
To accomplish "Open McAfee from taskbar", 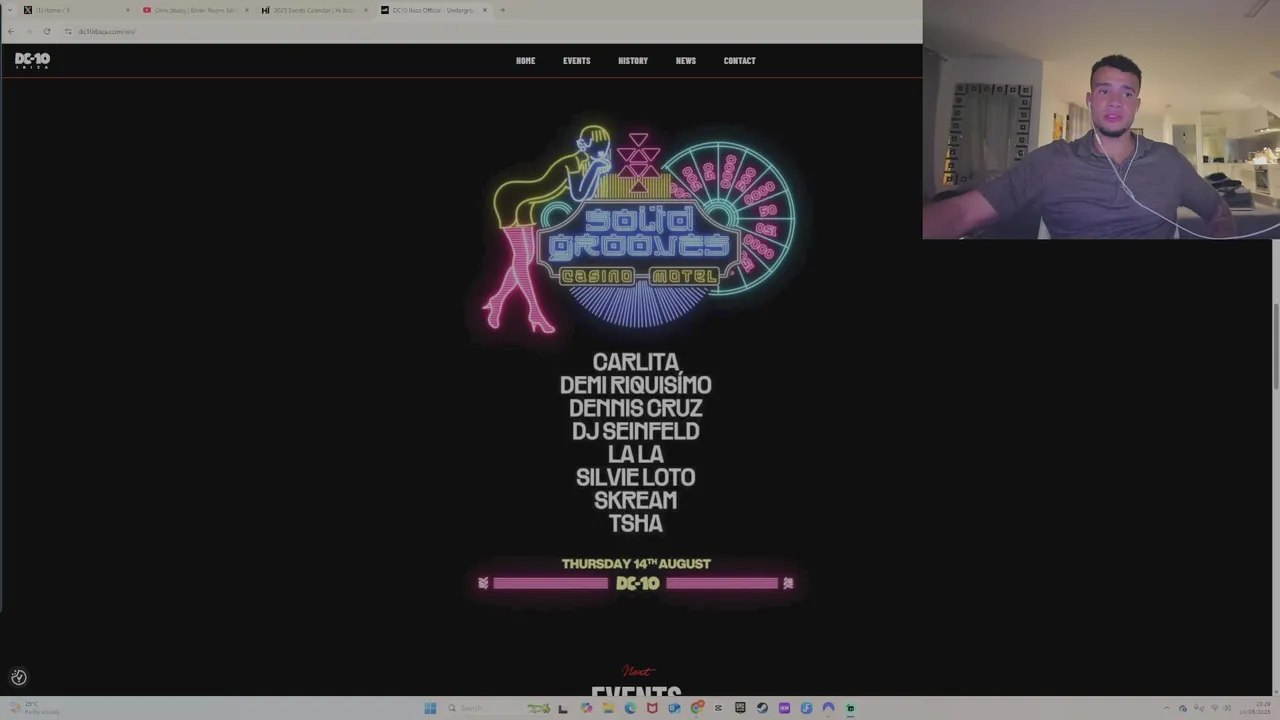I will click(652, 708).
